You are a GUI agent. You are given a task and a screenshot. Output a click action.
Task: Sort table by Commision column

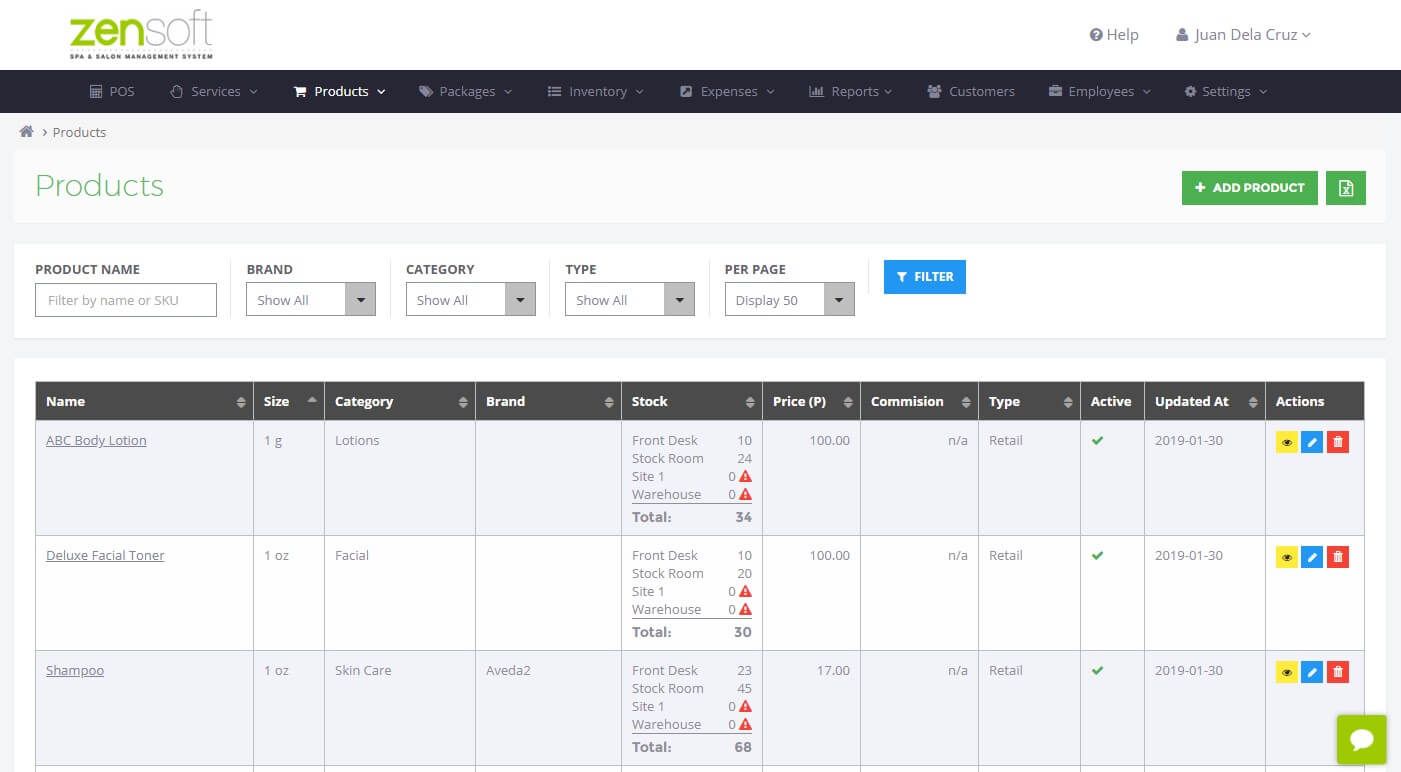click(x=919, y=401)
